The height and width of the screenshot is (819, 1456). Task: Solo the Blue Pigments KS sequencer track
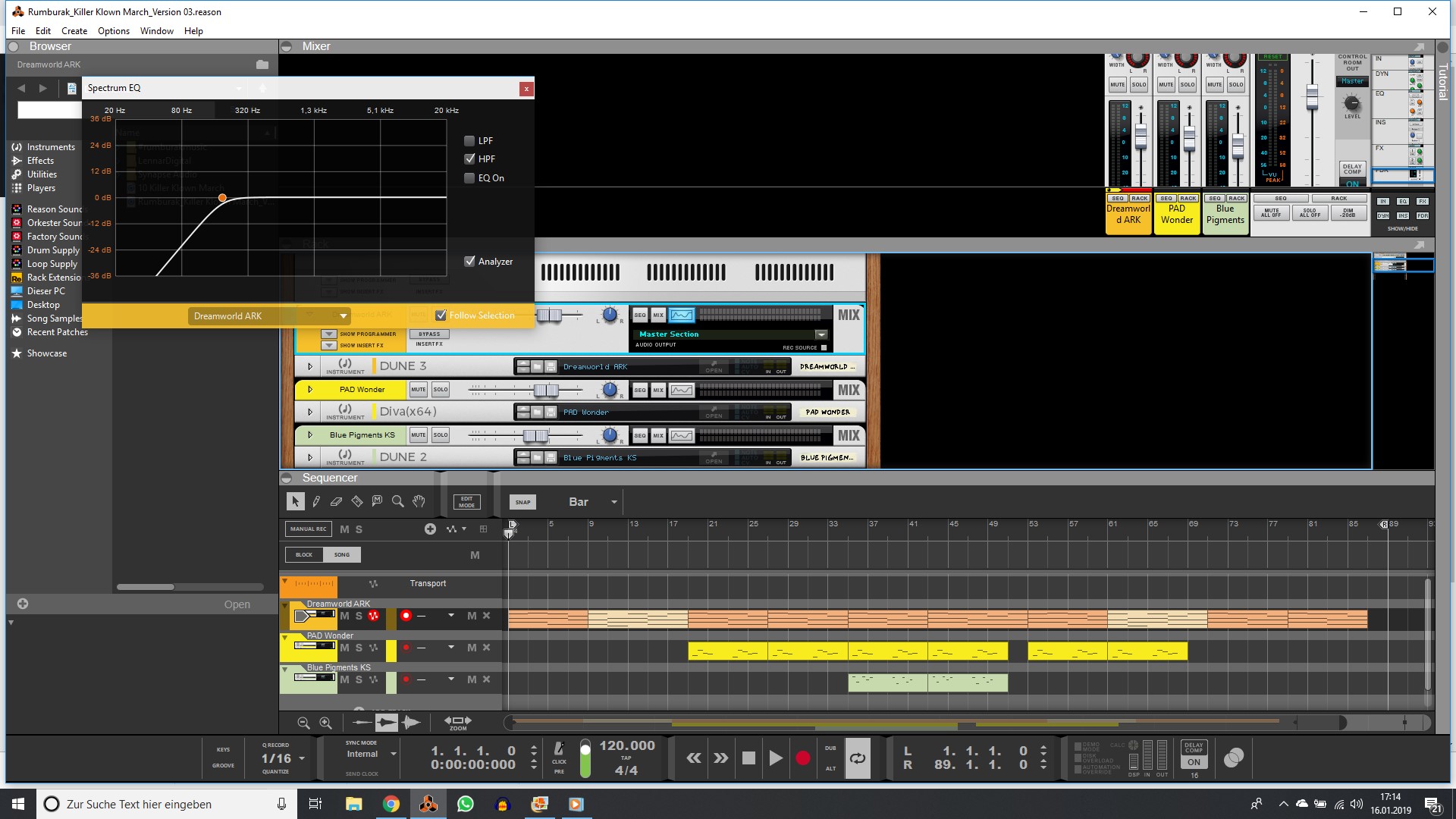pos(359,679)
